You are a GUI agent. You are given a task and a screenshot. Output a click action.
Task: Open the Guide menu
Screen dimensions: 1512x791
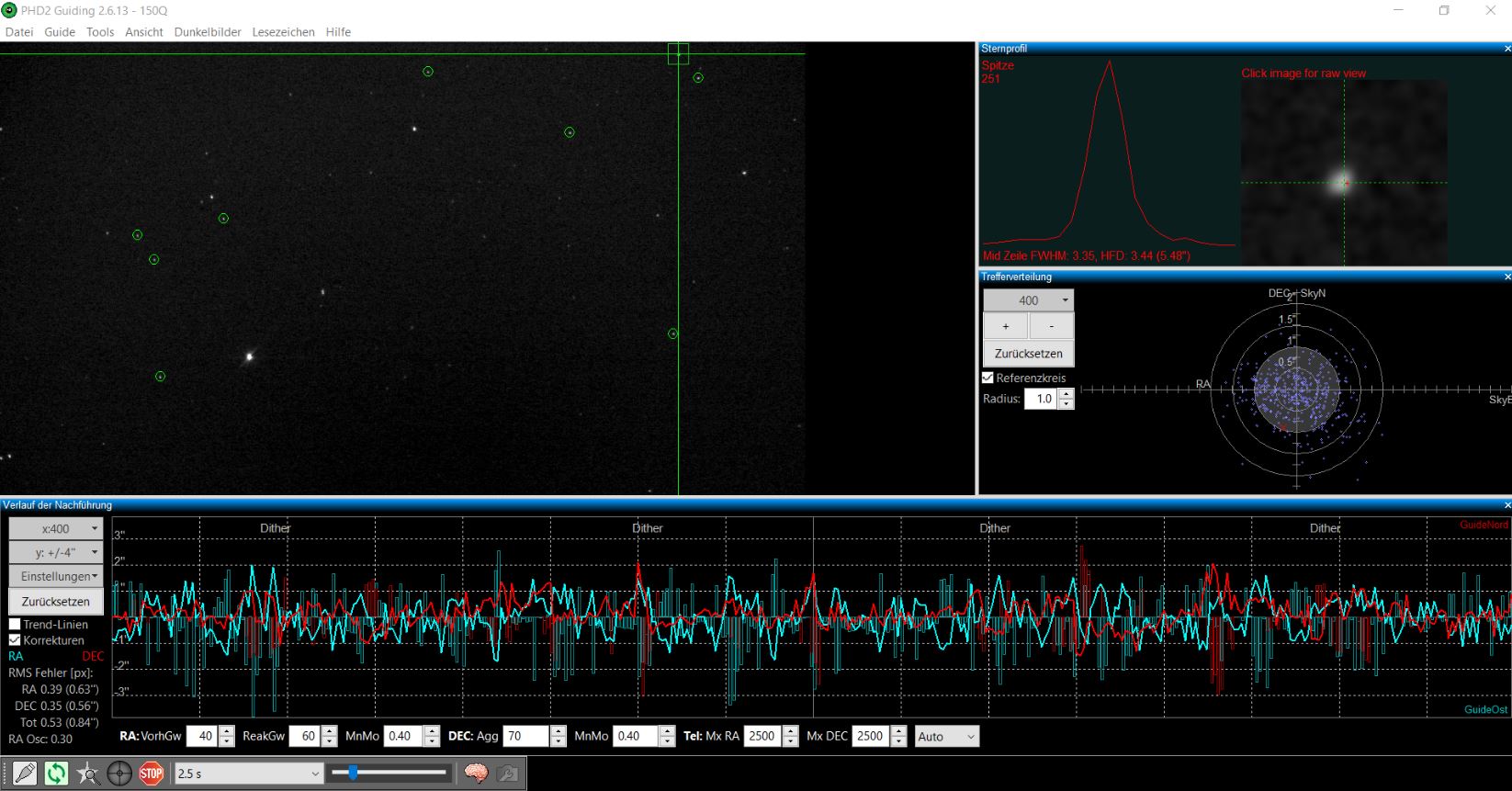[x=60, y=32]
